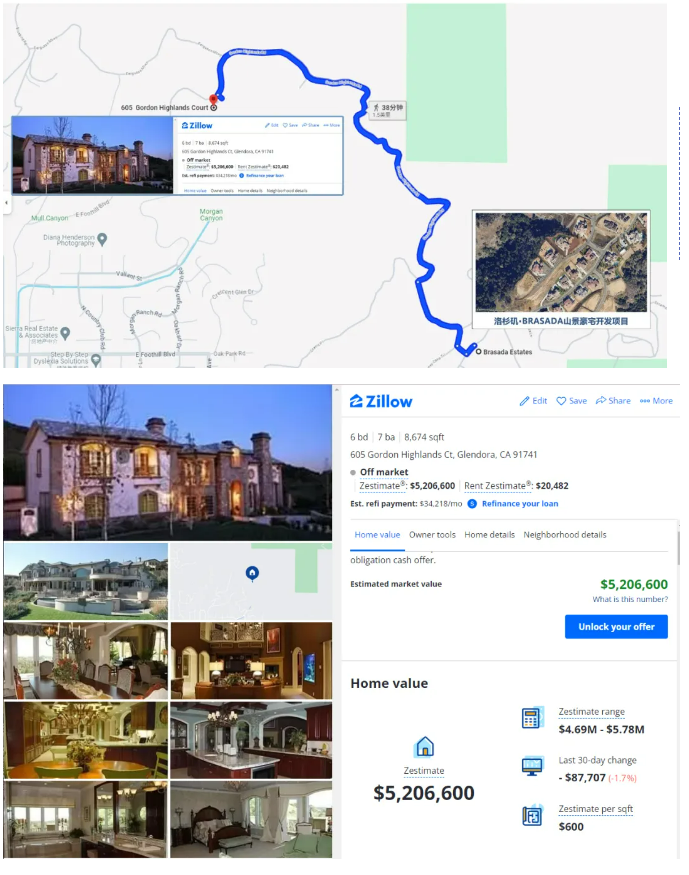Click the blue home marker on the mini map
The image size is (689, 875).
252,573
